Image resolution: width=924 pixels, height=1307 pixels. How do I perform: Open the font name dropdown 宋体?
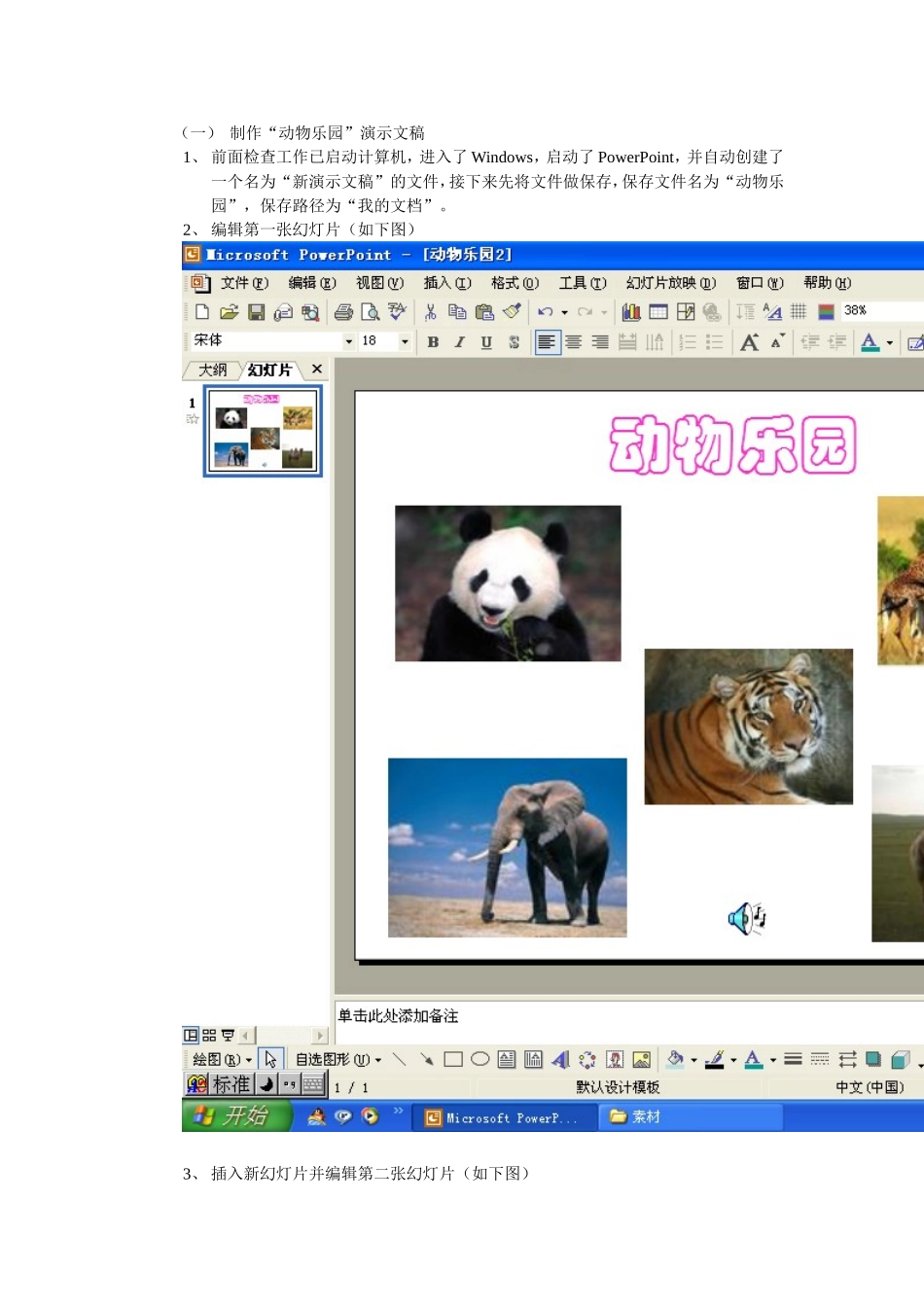(273, 340)
